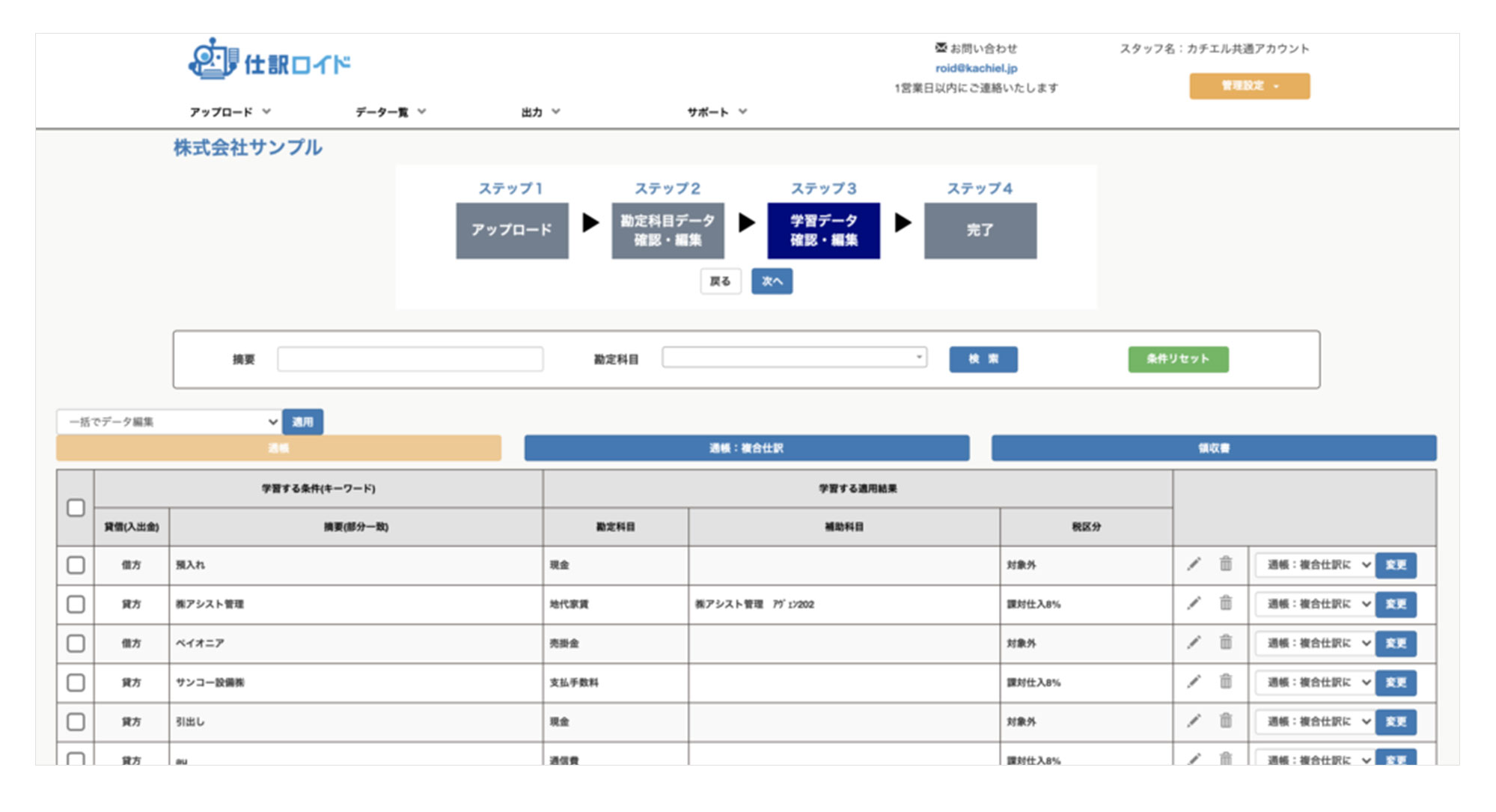The height and width of the screenshot is (812, 1496).
Task: Edit the 預入れ rule using its pencil icon
Action: 1193,565
